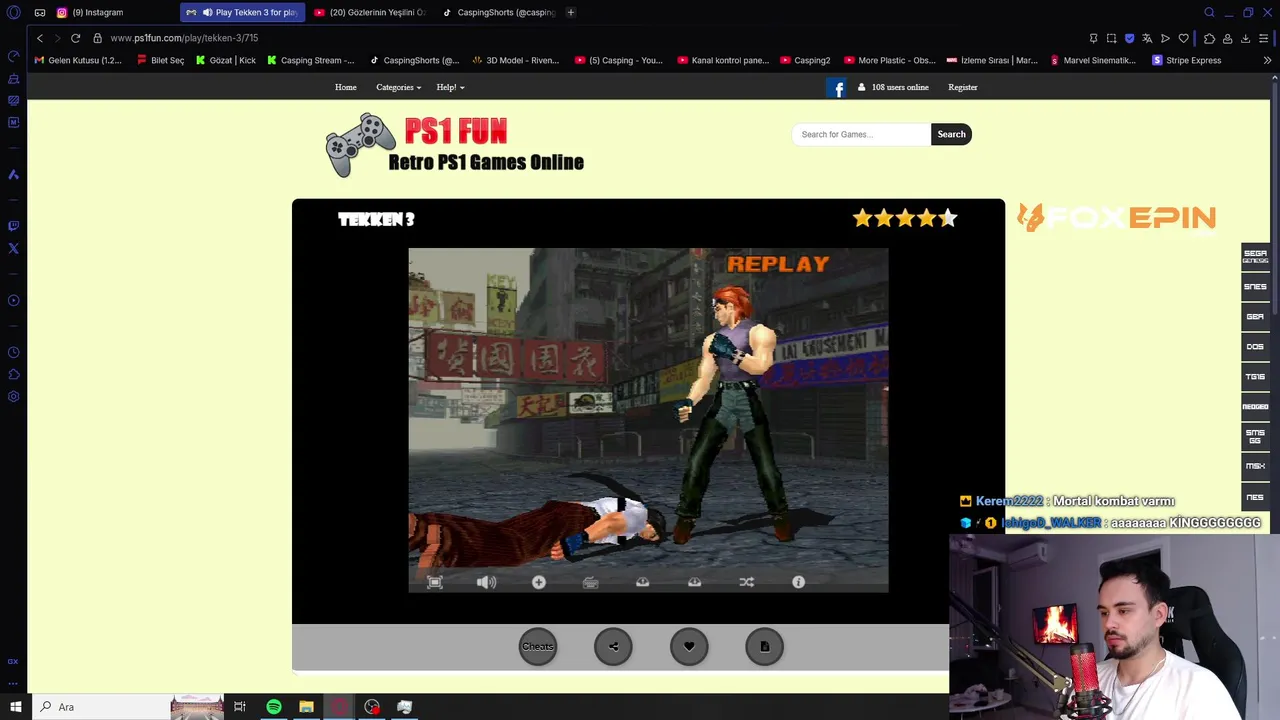
Task: Click the load state download-tray icon
Action: point(695,582)
